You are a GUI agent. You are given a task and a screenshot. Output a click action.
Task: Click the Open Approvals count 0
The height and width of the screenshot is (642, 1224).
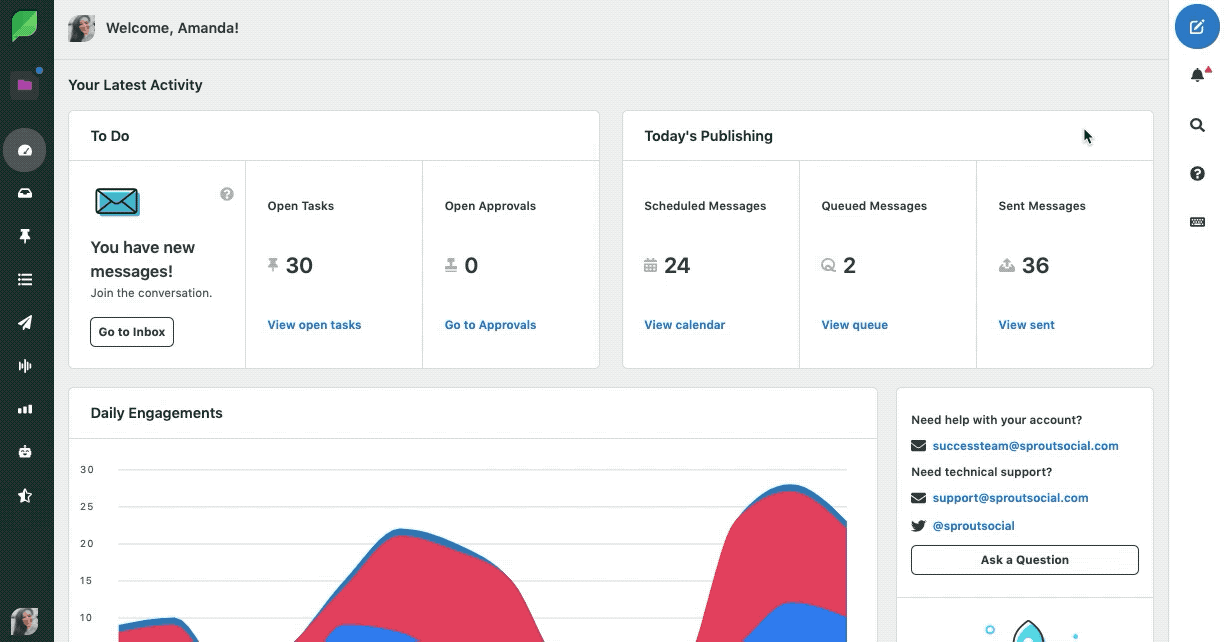[x=471, y=265]
